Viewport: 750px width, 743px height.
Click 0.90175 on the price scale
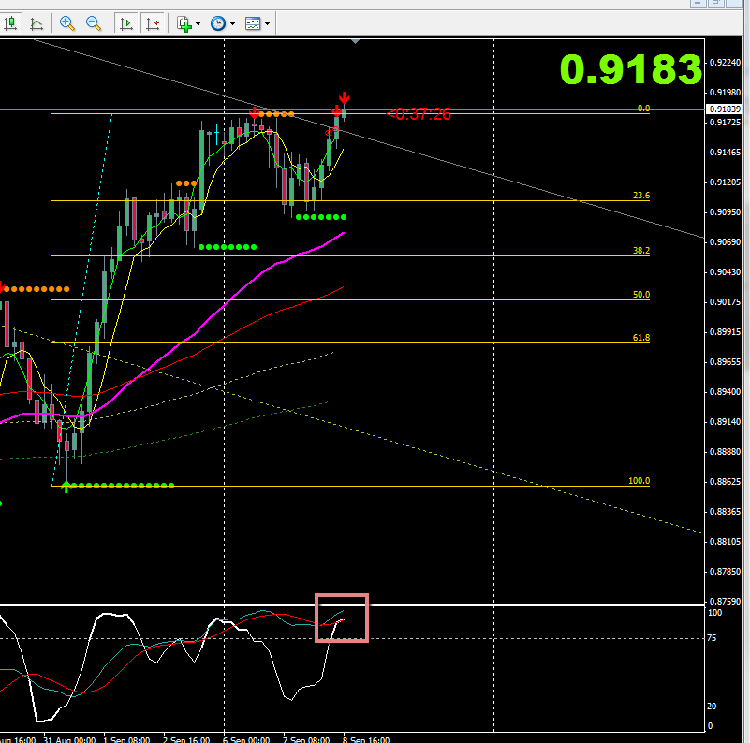coord(725,302)
